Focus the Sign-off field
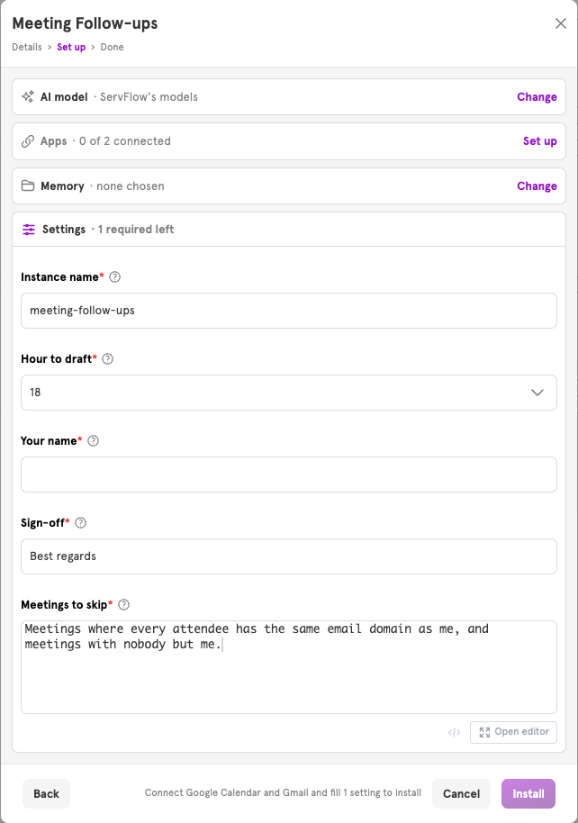 [x=289, y=556]
